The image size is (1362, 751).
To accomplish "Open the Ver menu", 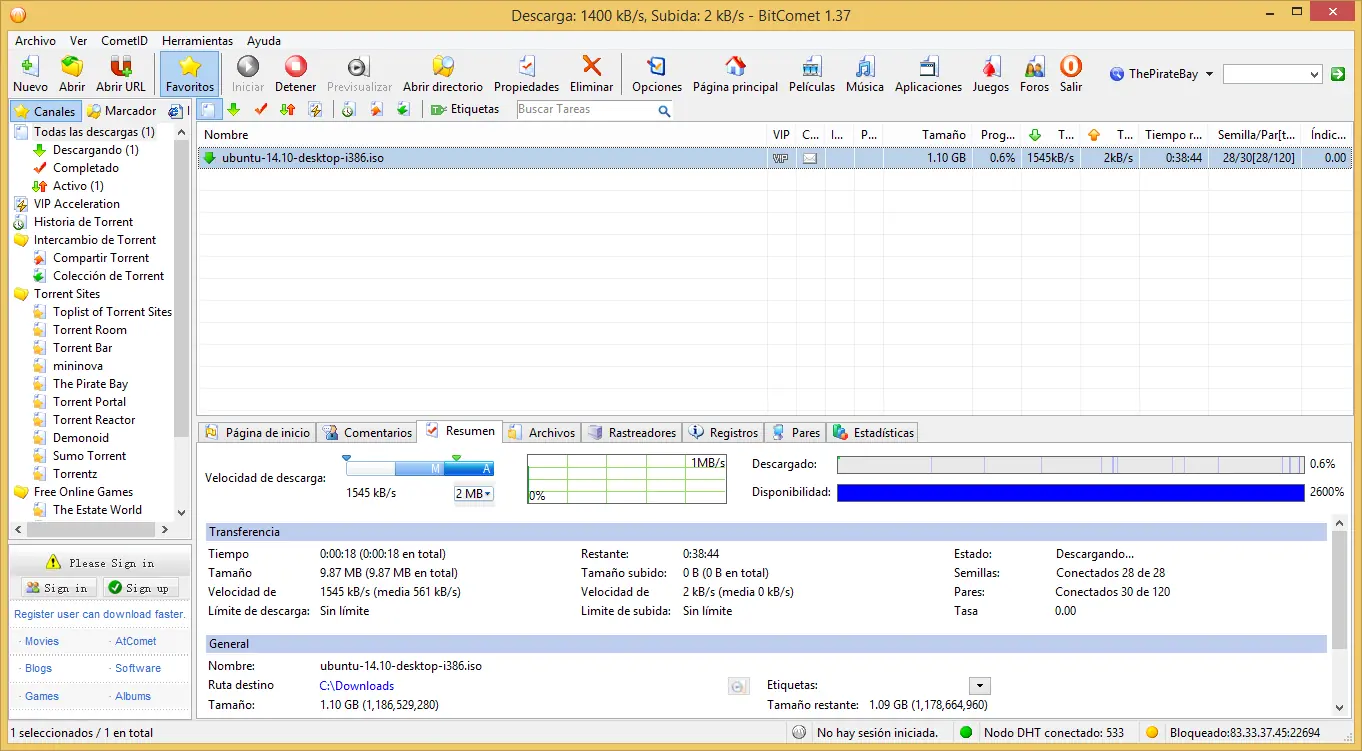I will (x=78, y=41).
